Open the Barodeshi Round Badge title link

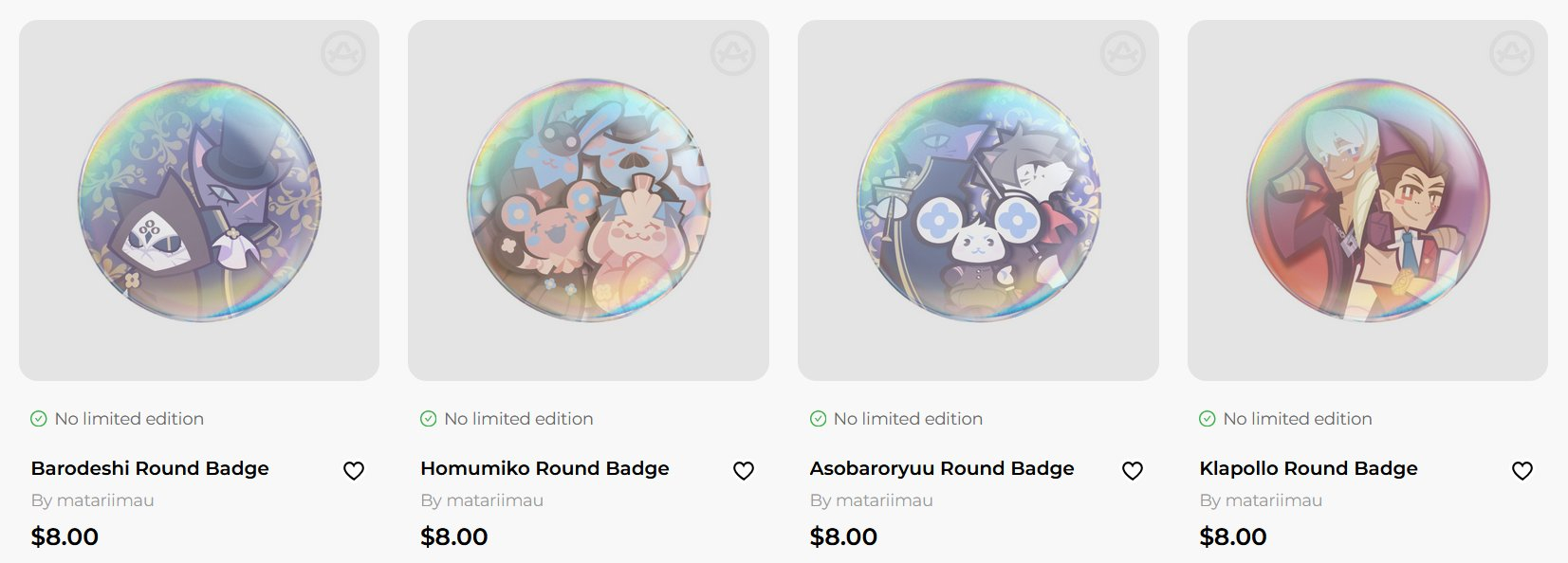(150, 468)
